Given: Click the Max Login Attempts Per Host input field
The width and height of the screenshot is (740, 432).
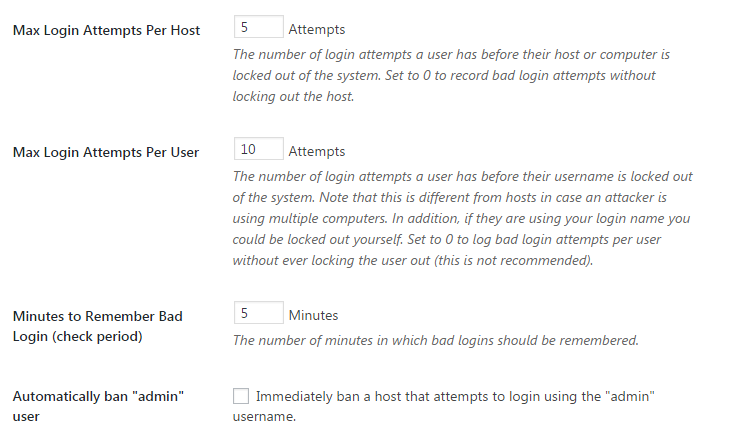Looking at the screenshot, I should 258,29.
